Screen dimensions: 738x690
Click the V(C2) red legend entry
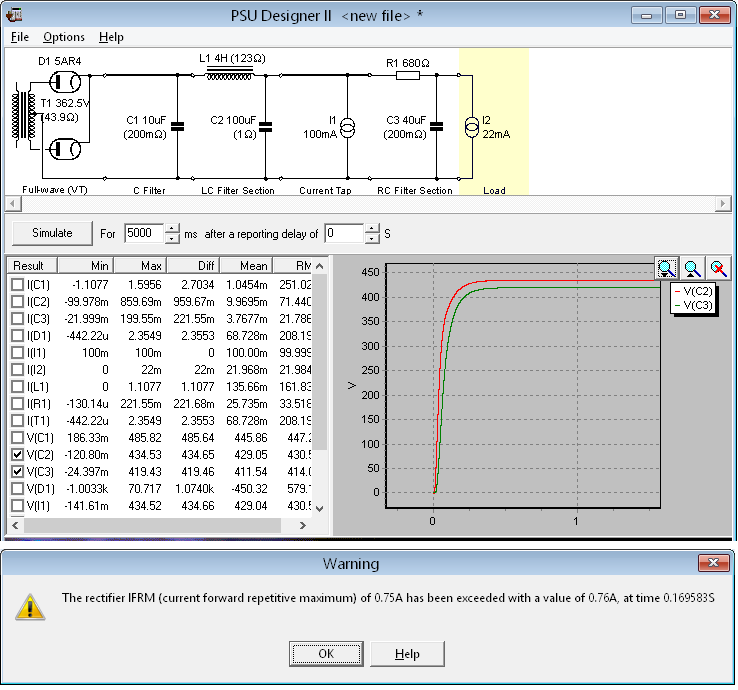[694, 291]
